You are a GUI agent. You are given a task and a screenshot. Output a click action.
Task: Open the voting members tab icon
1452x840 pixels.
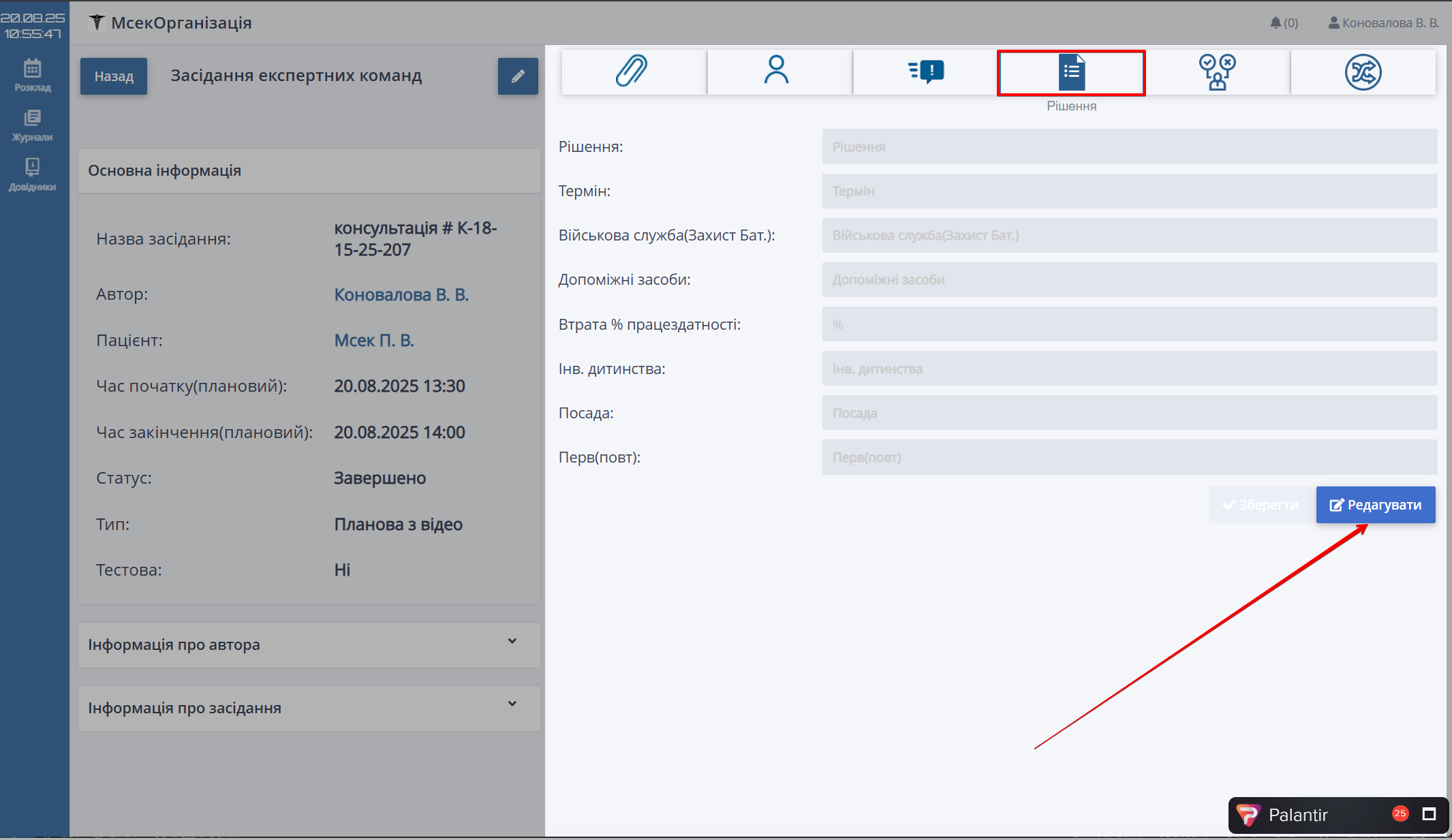point(1217,72)
